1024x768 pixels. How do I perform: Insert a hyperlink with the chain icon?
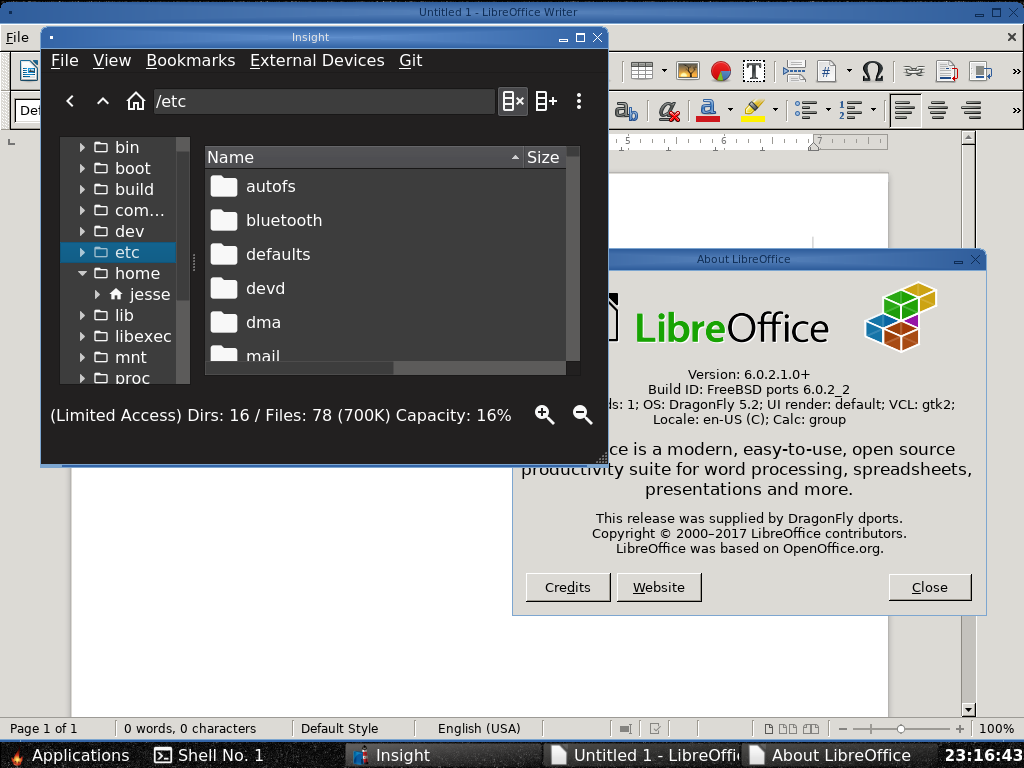pyautogui.click(x=914, y=71)
